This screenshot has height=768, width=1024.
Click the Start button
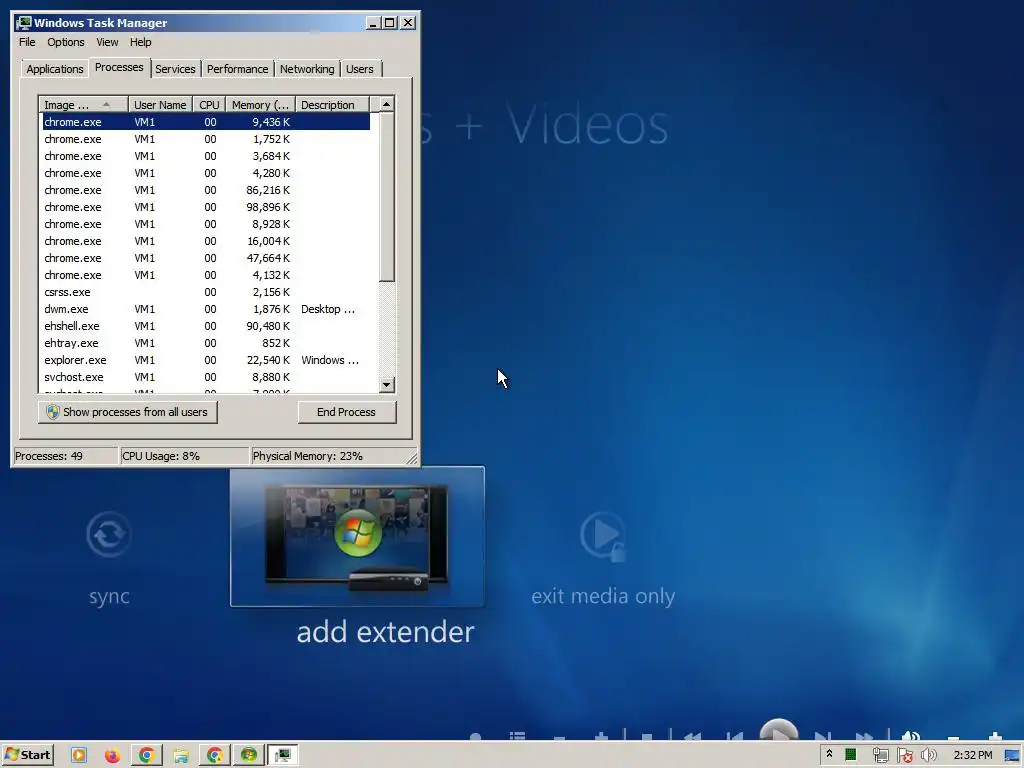[27, 755]
